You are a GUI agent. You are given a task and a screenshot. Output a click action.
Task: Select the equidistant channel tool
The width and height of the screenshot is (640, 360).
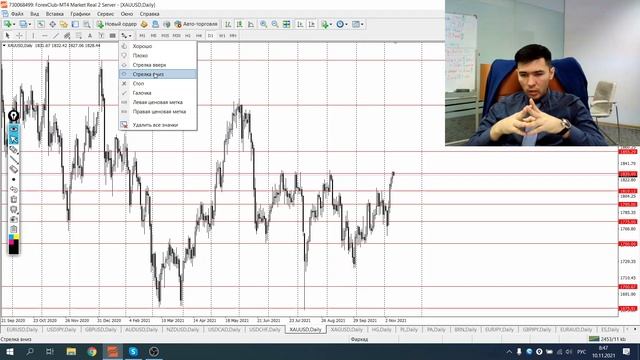pos(67,36)
